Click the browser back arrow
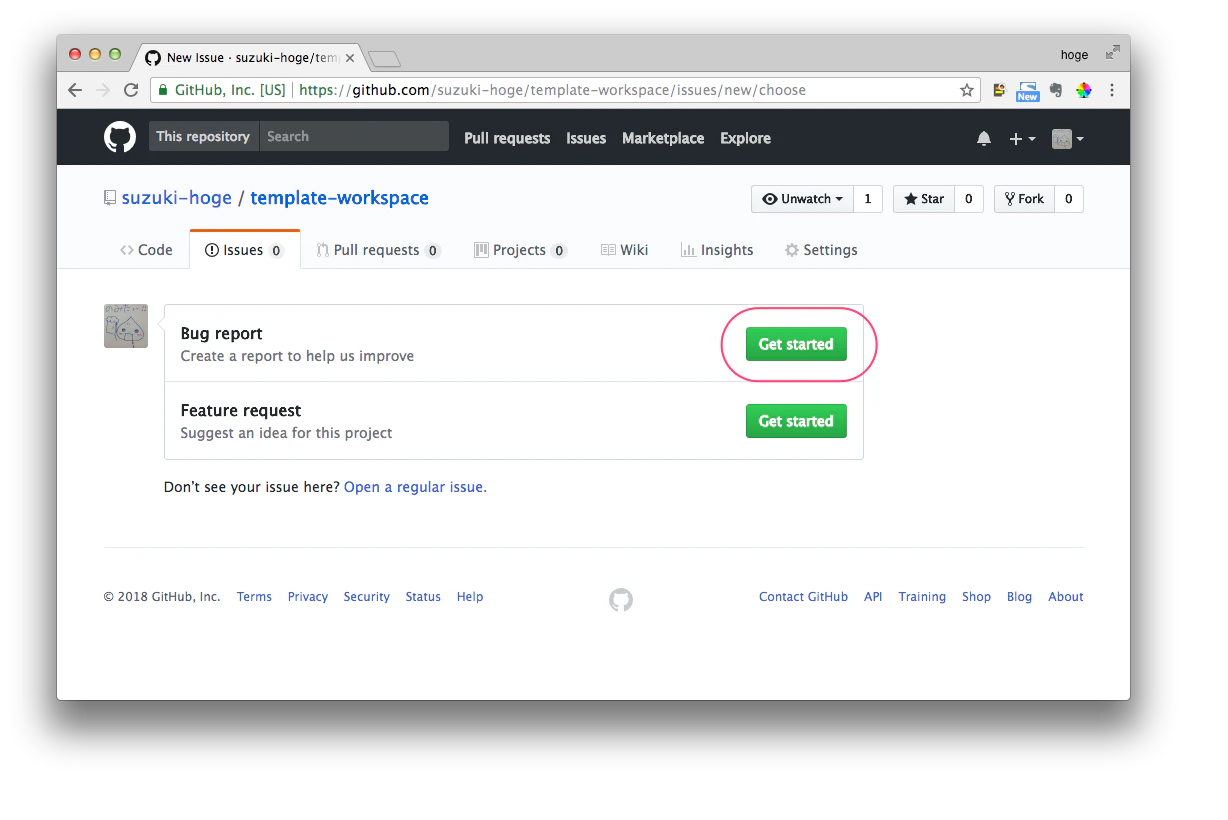This screenshot has height=820, width=1228. (75, 90)
